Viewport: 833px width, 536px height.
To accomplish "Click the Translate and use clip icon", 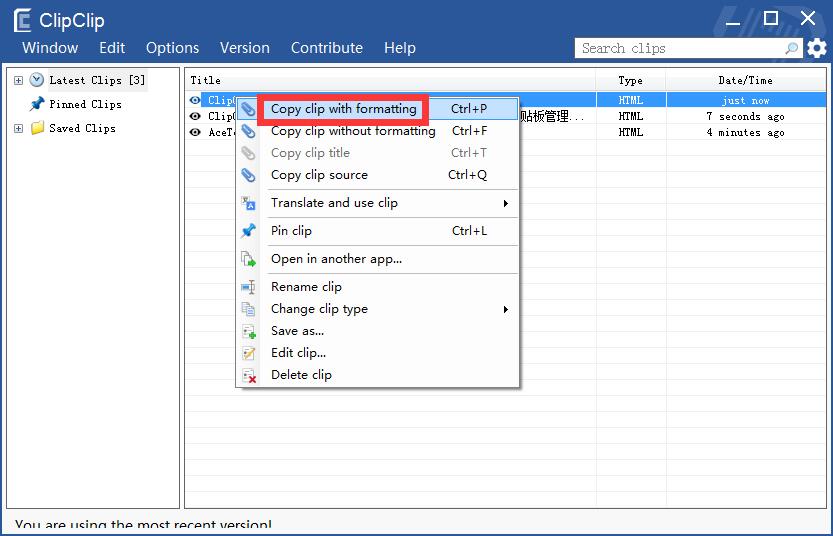I will click(x=248, y=203).
